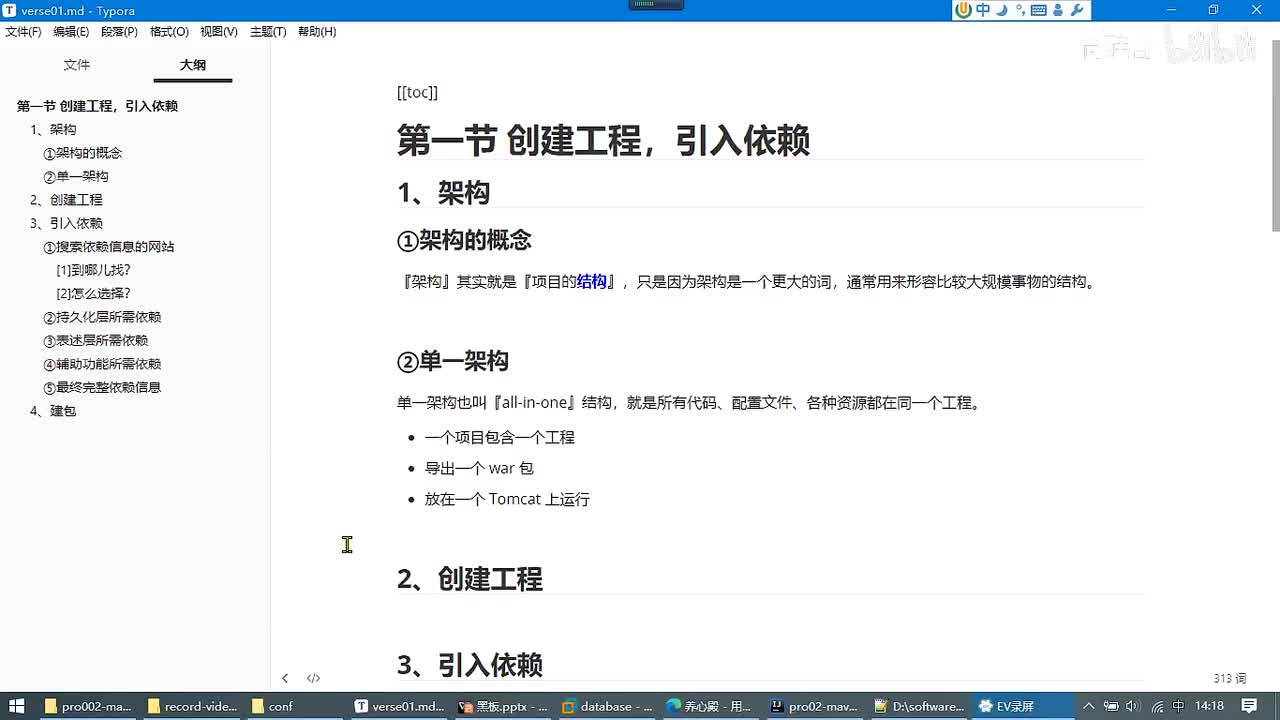The height and width of the screenshot is (720, 1280).
Task: Switch to 黑板.pptx PowerPoint taskbar item
Action: [503, 706]
